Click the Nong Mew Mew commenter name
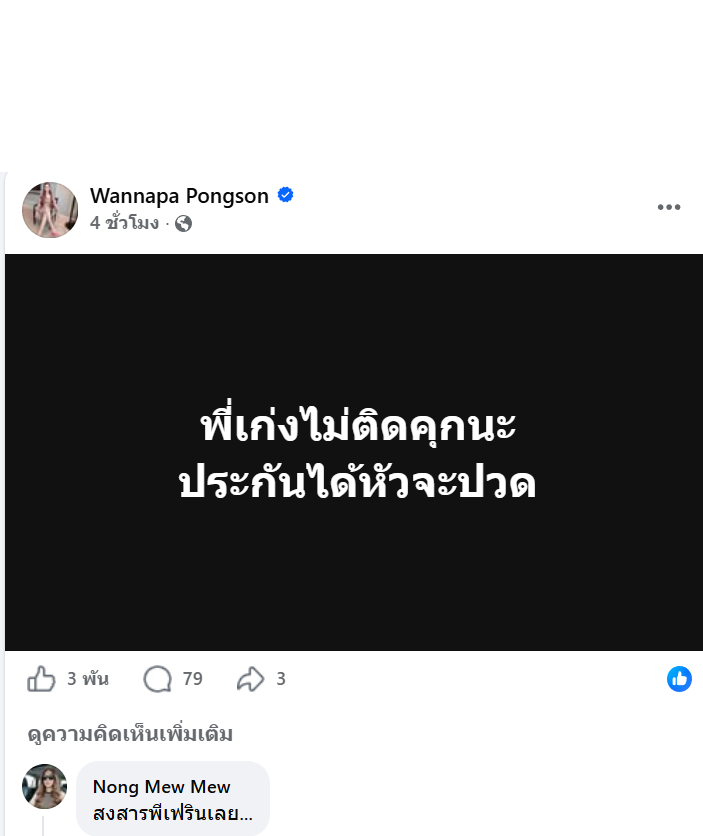 pos(161,786)
